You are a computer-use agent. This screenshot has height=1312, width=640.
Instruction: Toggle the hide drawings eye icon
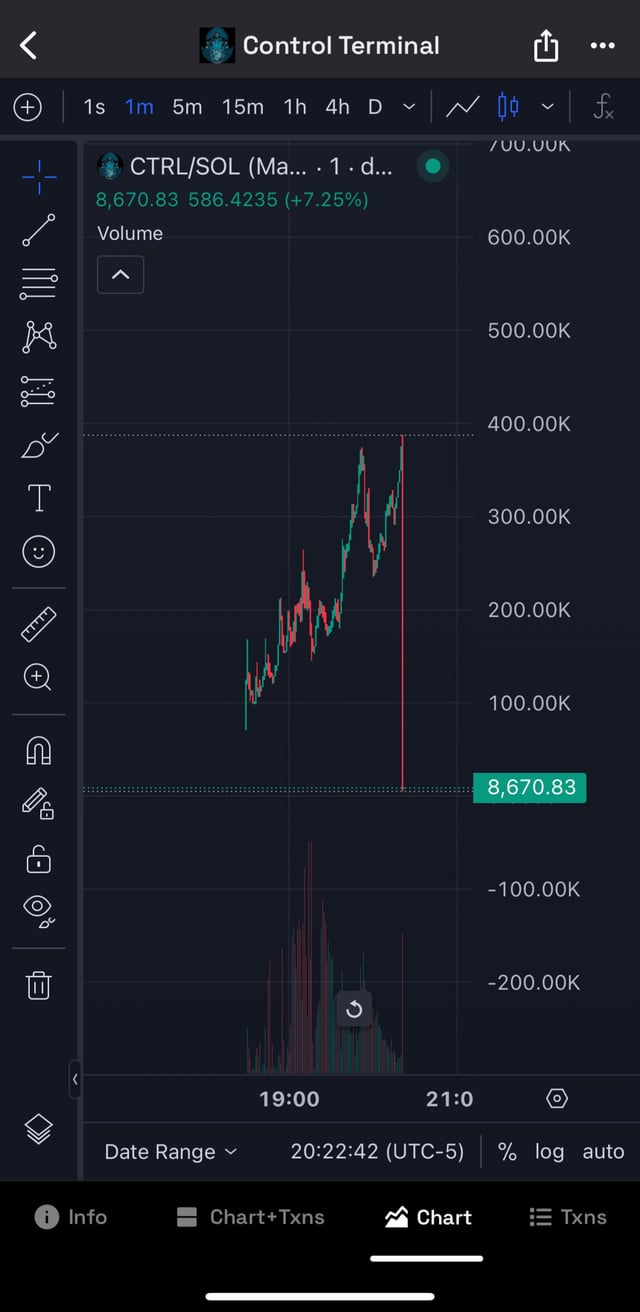click(x=39, y=908)
